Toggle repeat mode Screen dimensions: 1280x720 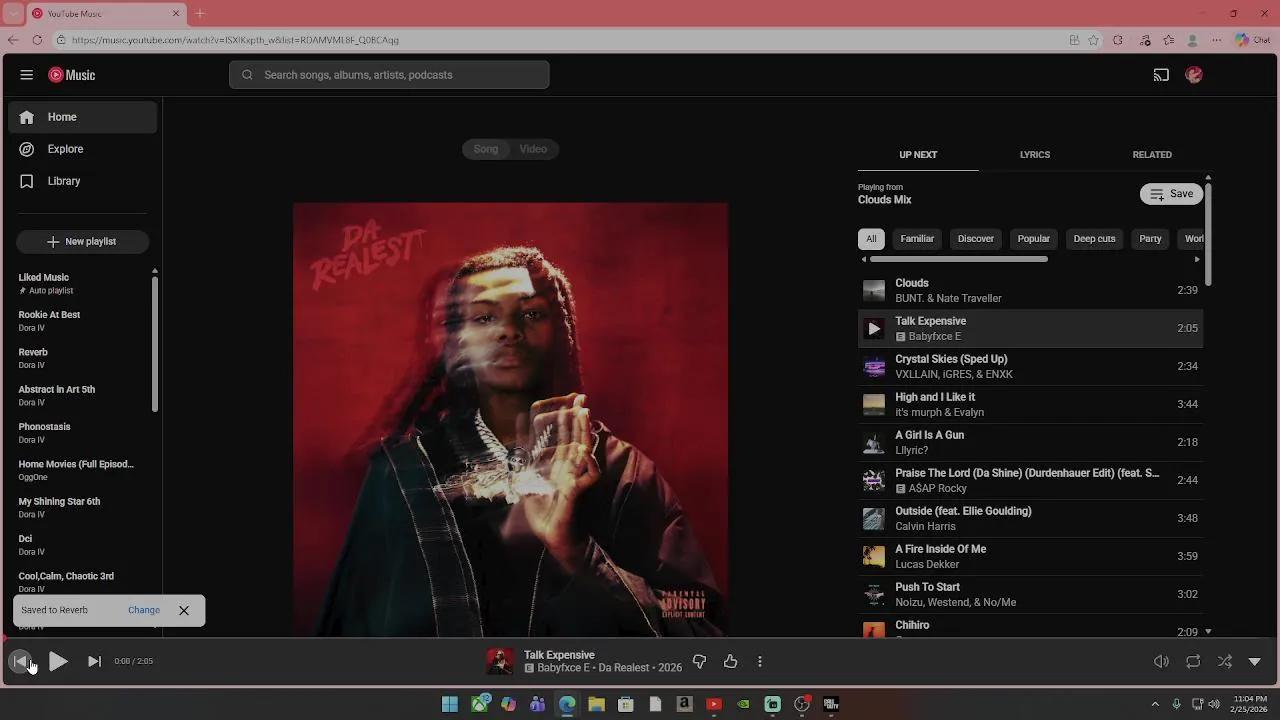point(1193,661)
